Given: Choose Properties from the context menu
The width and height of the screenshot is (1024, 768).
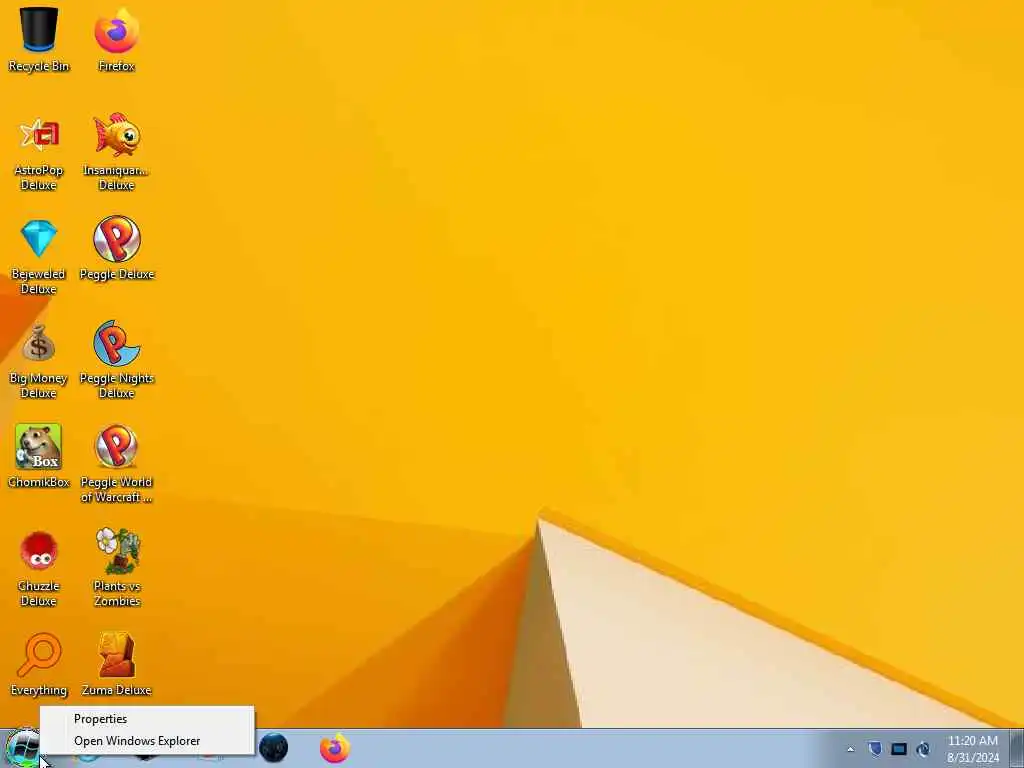Looking at the screenshot, I should click(x=147, y=718).
